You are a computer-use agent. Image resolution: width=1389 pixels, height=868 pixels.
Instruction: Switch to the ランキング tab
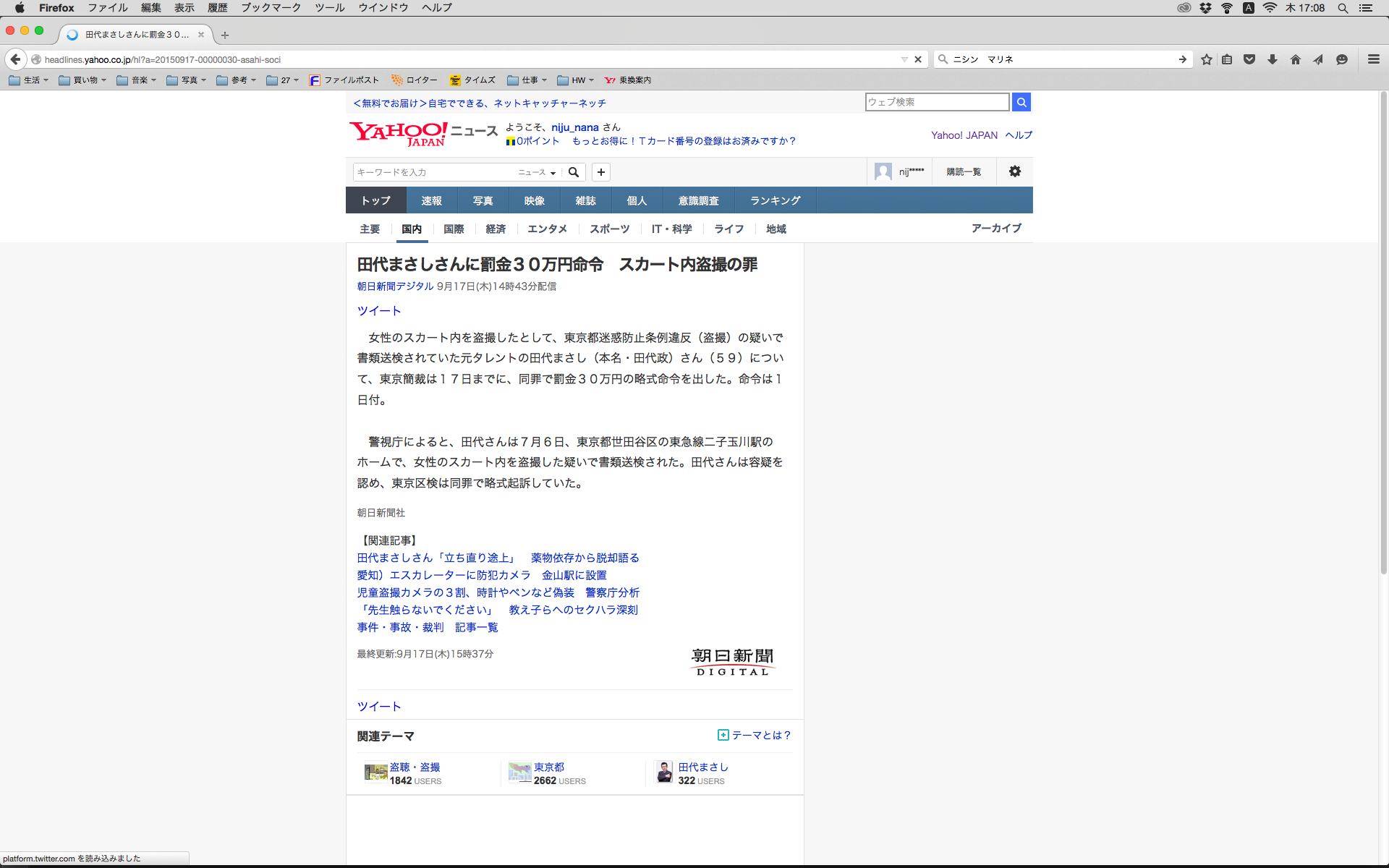coord(775,200)
